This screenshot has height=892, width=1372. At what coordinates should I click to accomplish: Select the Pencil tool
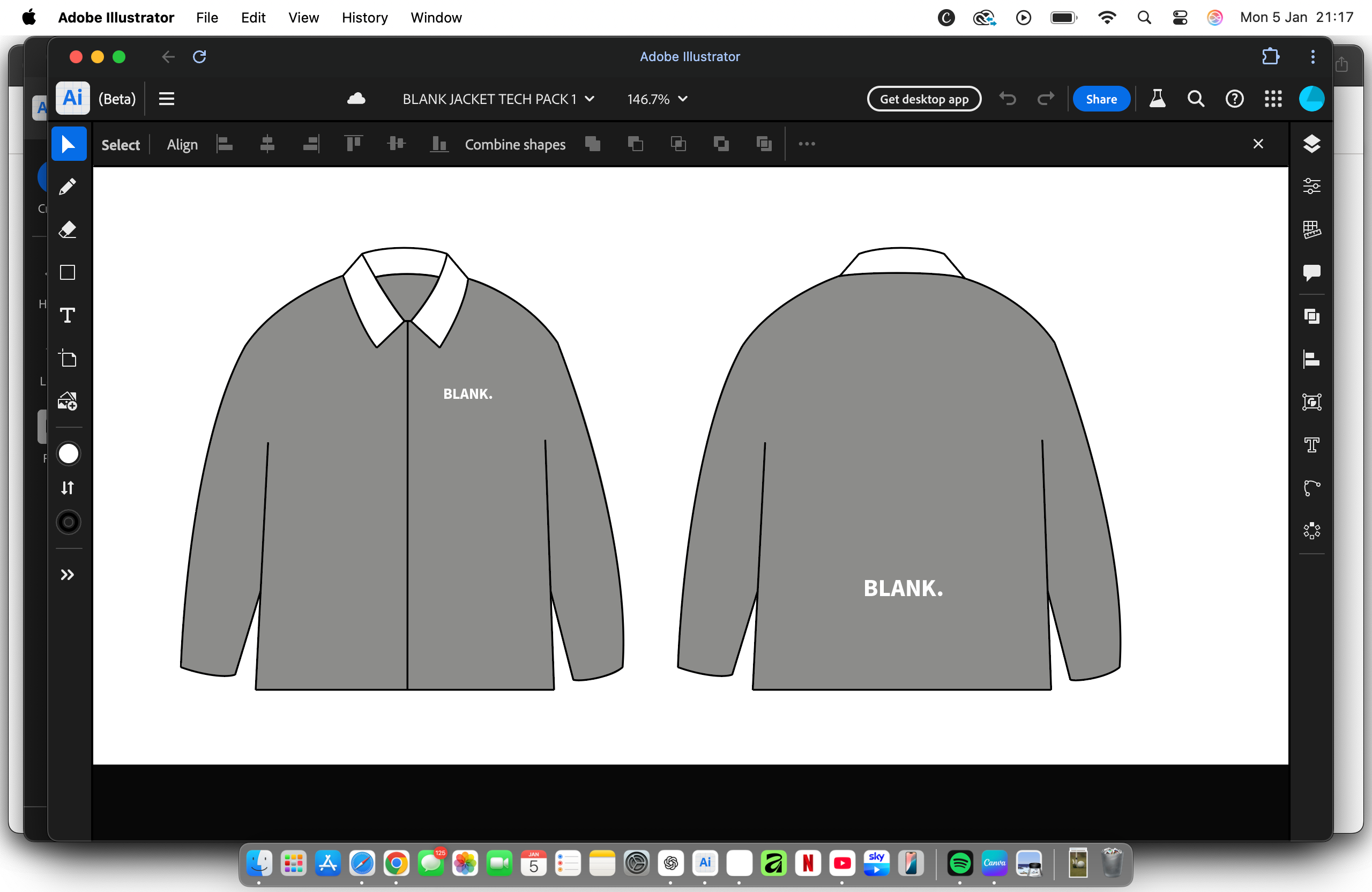click(x=68, y=185)
